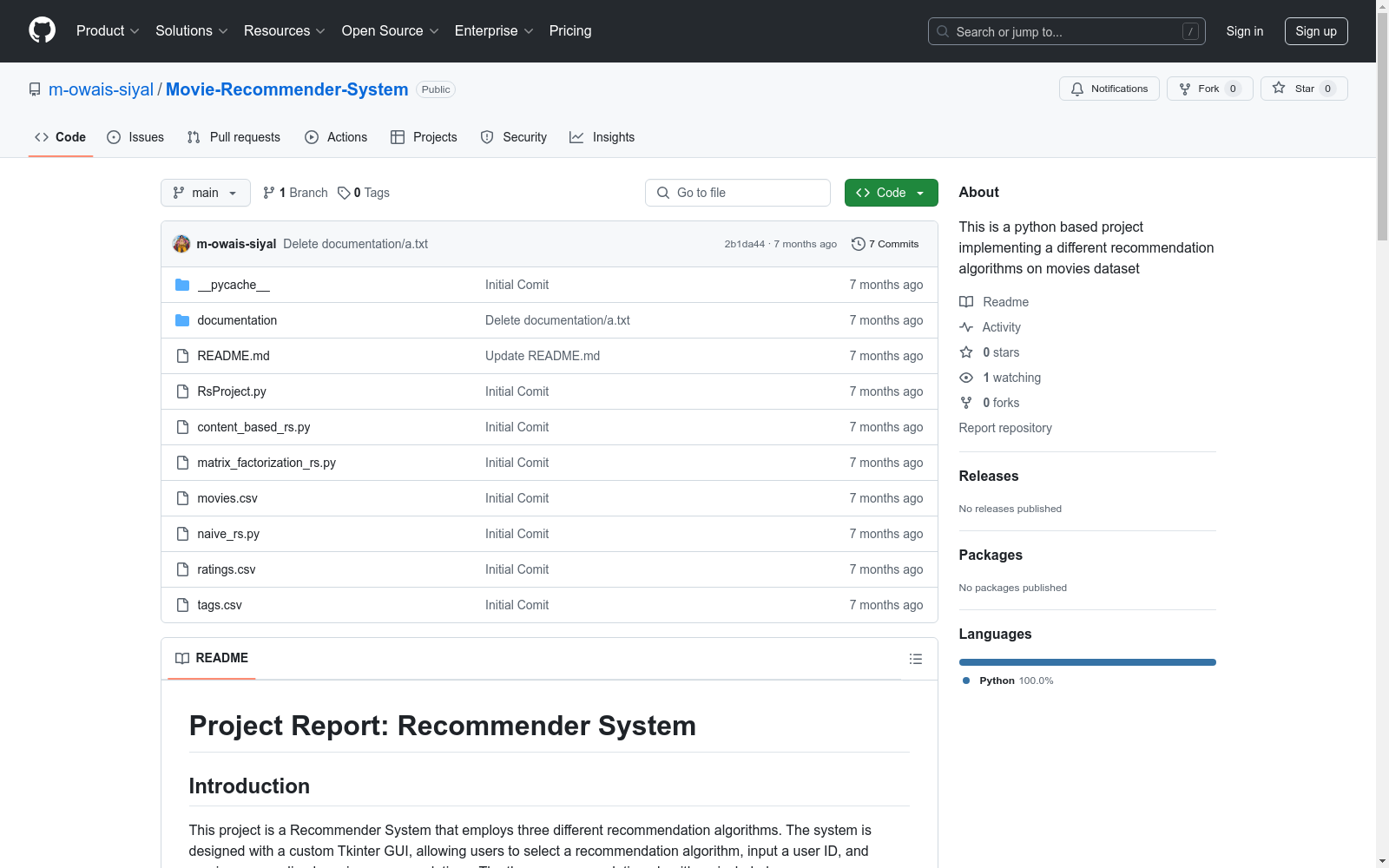Click the movies.csv file icon

(x=182, y=498)
